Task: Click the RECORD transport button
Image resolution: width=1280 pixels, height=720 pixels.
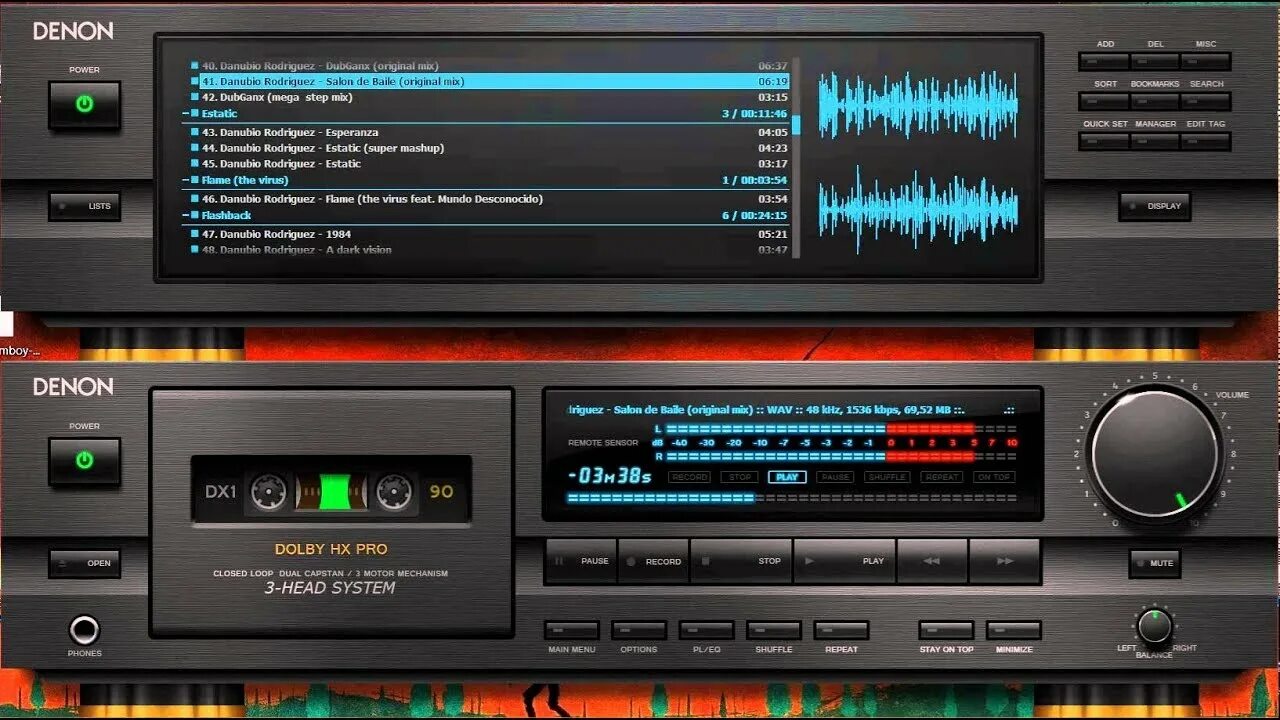Action: [x=654, y=561]
